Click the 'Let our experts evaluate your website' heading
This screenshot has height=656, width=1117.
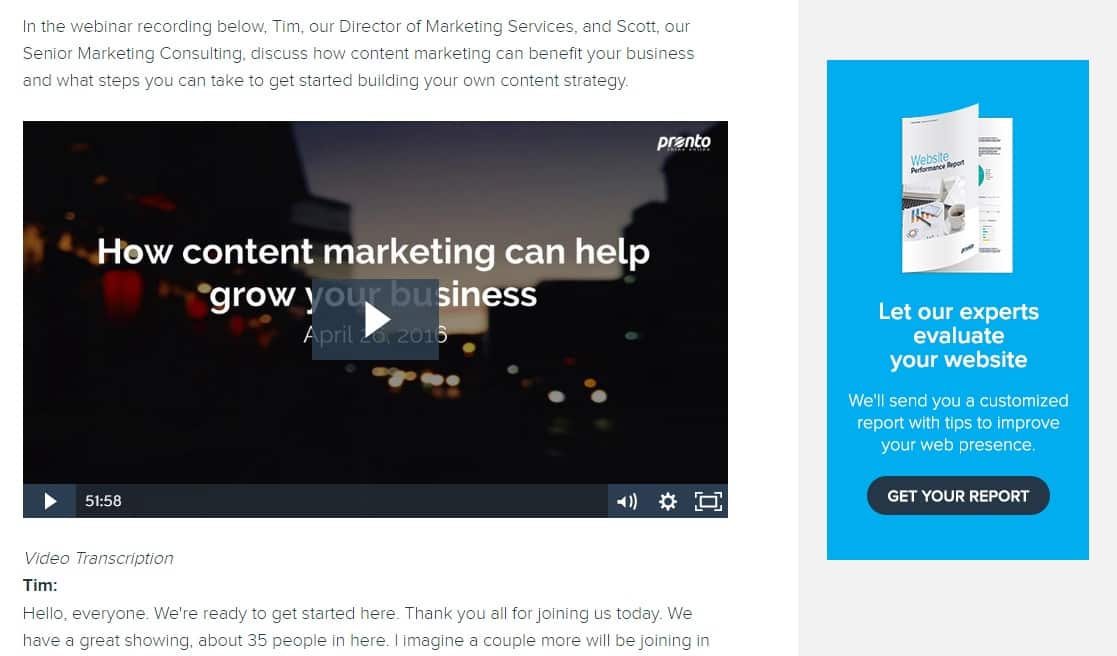958,335
